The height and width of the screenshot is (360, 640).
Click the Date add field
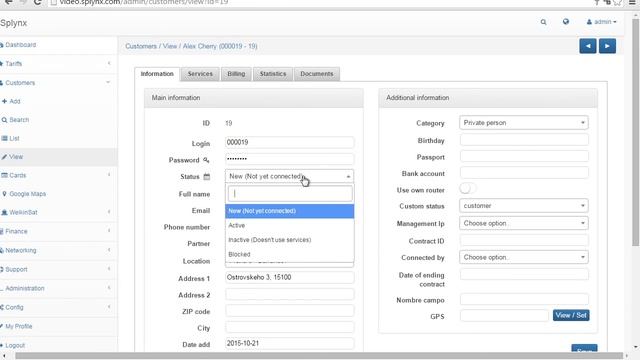tap(289, 343)
